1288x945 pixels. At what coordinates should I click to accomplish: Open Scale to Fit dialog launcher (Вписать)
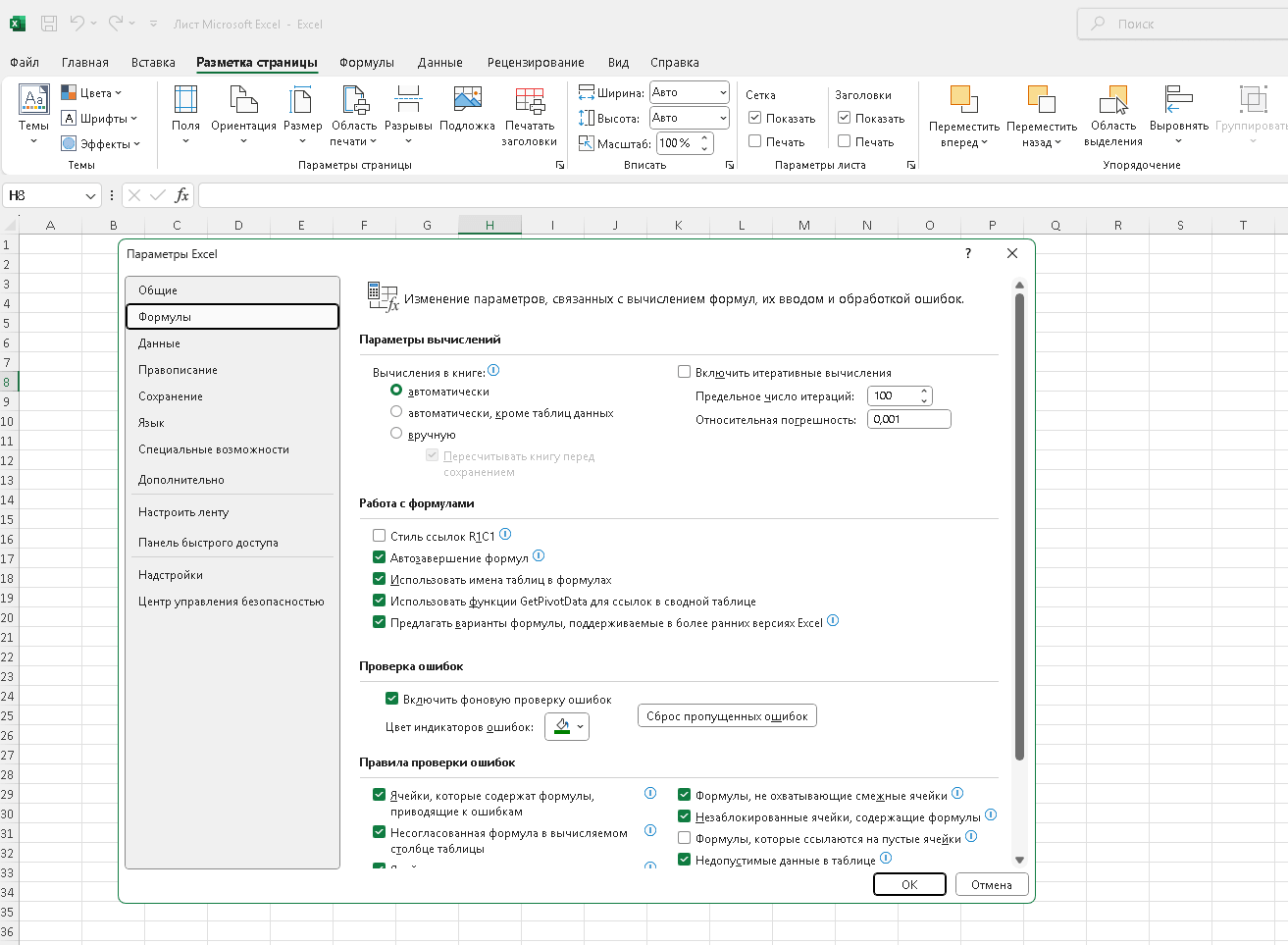(x=730, y=165)
